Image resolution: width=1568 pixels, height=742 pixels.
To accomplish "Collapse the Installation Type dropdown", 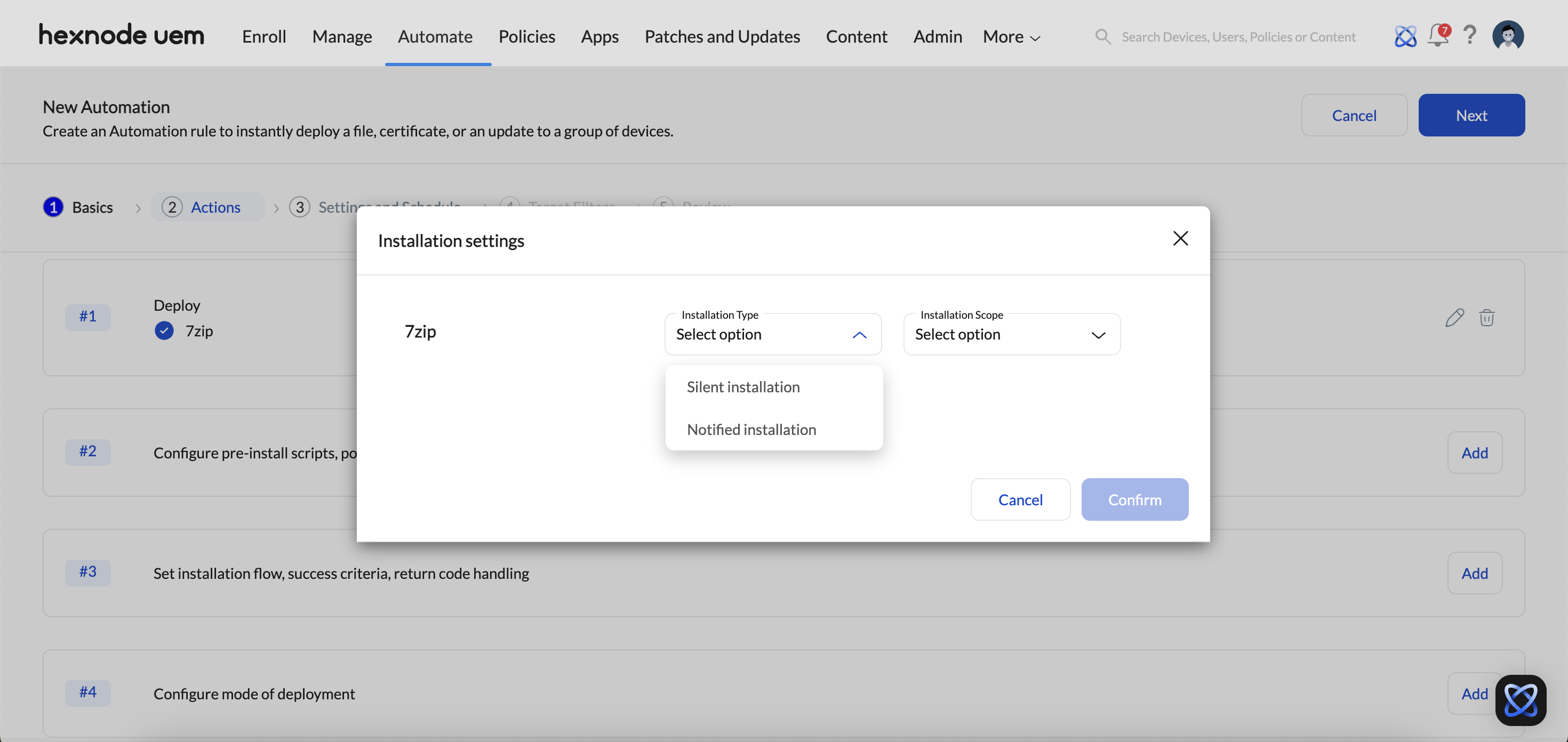I will [859, 335].
